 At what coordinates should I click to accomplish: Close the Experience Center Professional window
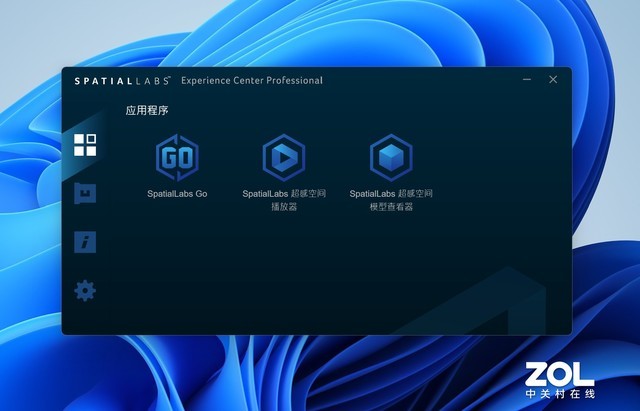coord(553,79)
